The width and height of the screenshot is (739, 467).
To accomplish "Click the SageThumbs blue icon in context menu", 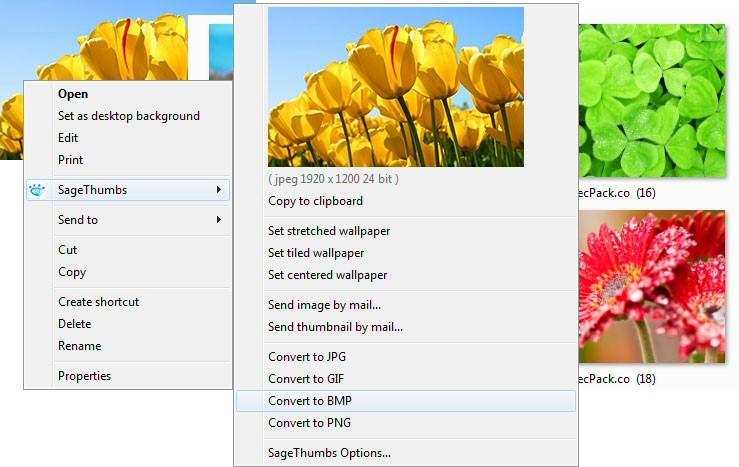I will click(37, 190).
